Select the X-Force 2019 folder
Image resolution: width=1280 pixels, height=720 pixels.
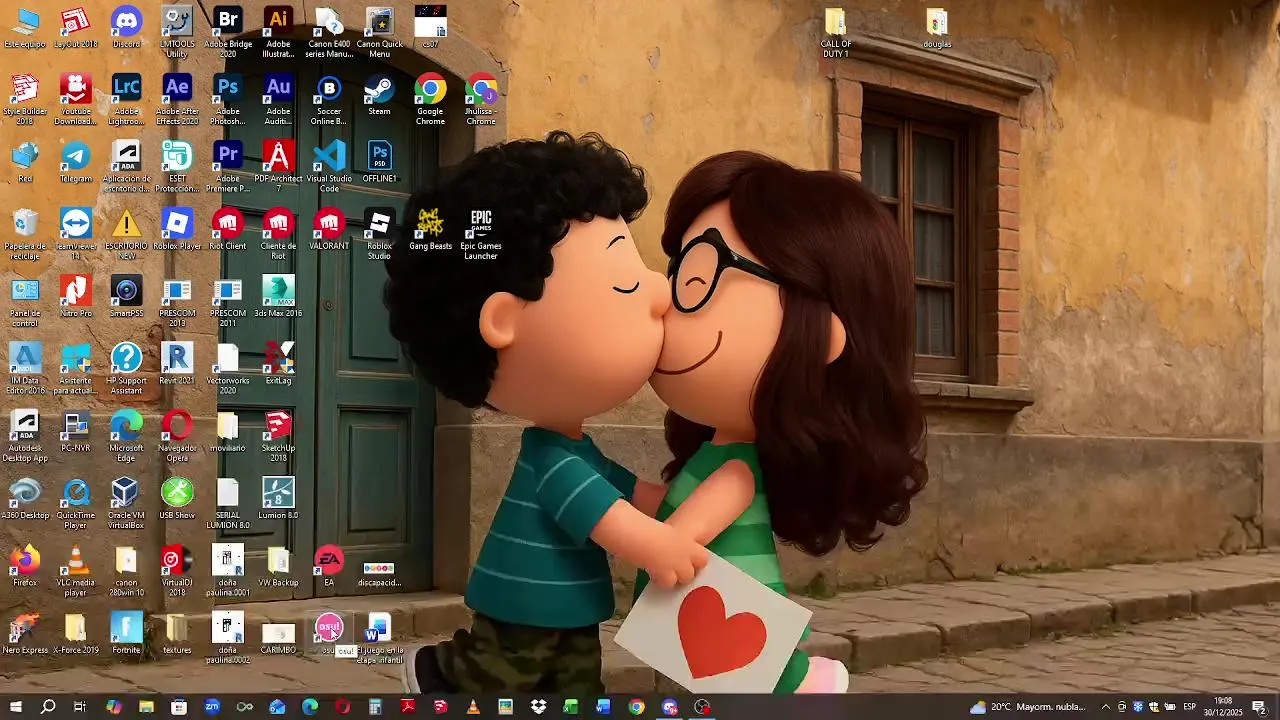(76, 633)
